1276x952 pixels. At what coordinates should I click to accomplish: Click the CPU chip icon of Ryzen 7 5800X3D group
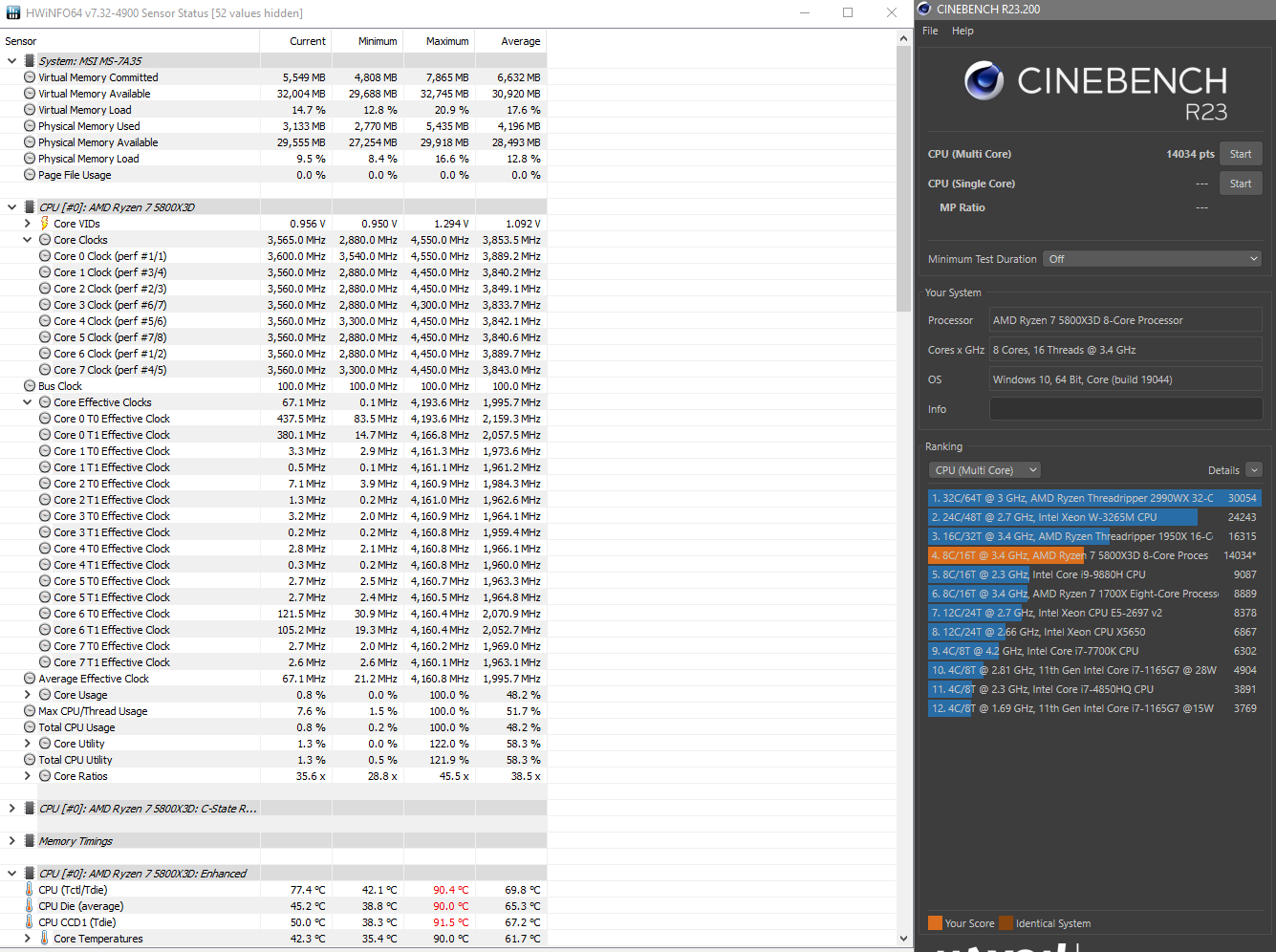pyautogui.click(x=29, y=207)
